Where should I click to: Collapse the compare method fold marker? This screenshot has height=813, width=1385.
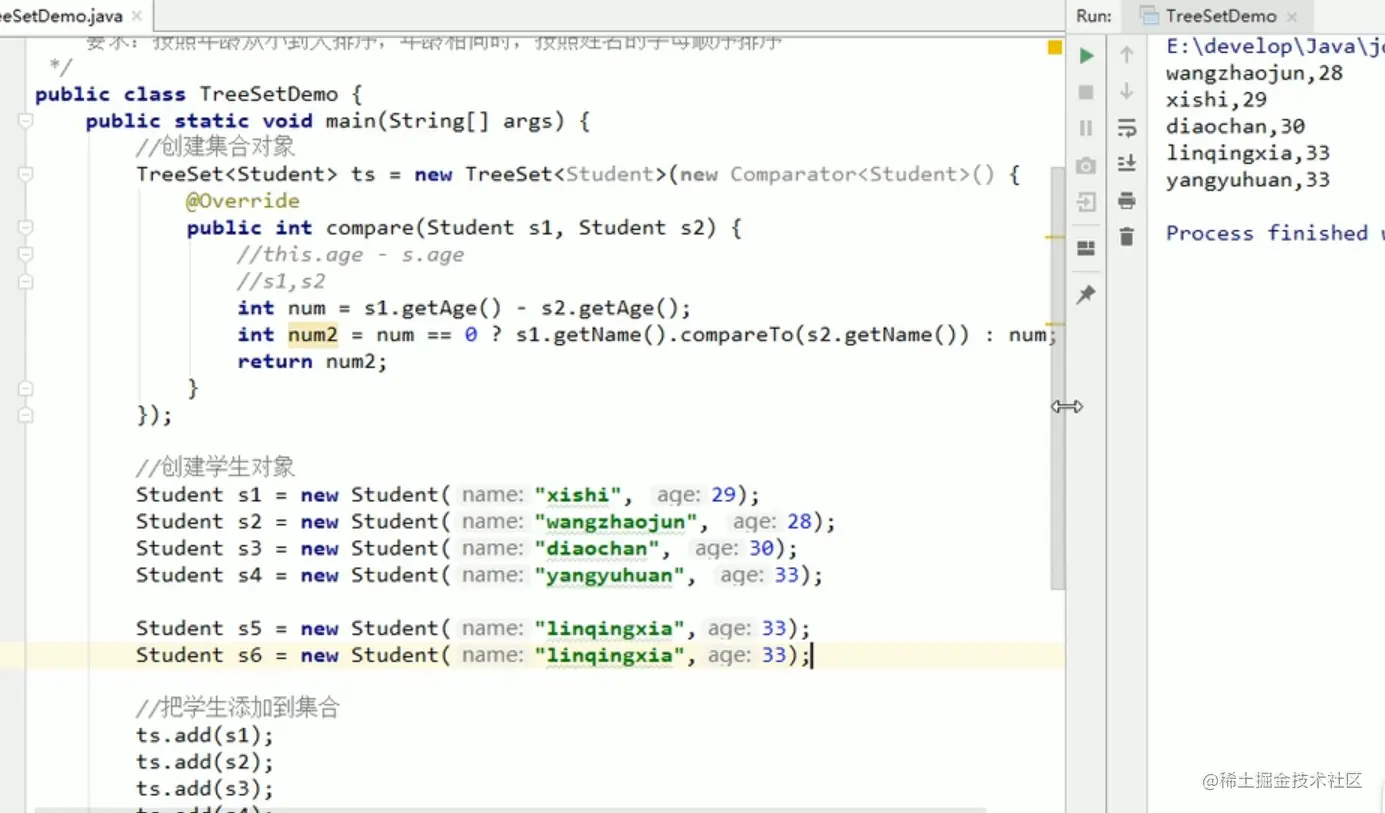[26, 228]
